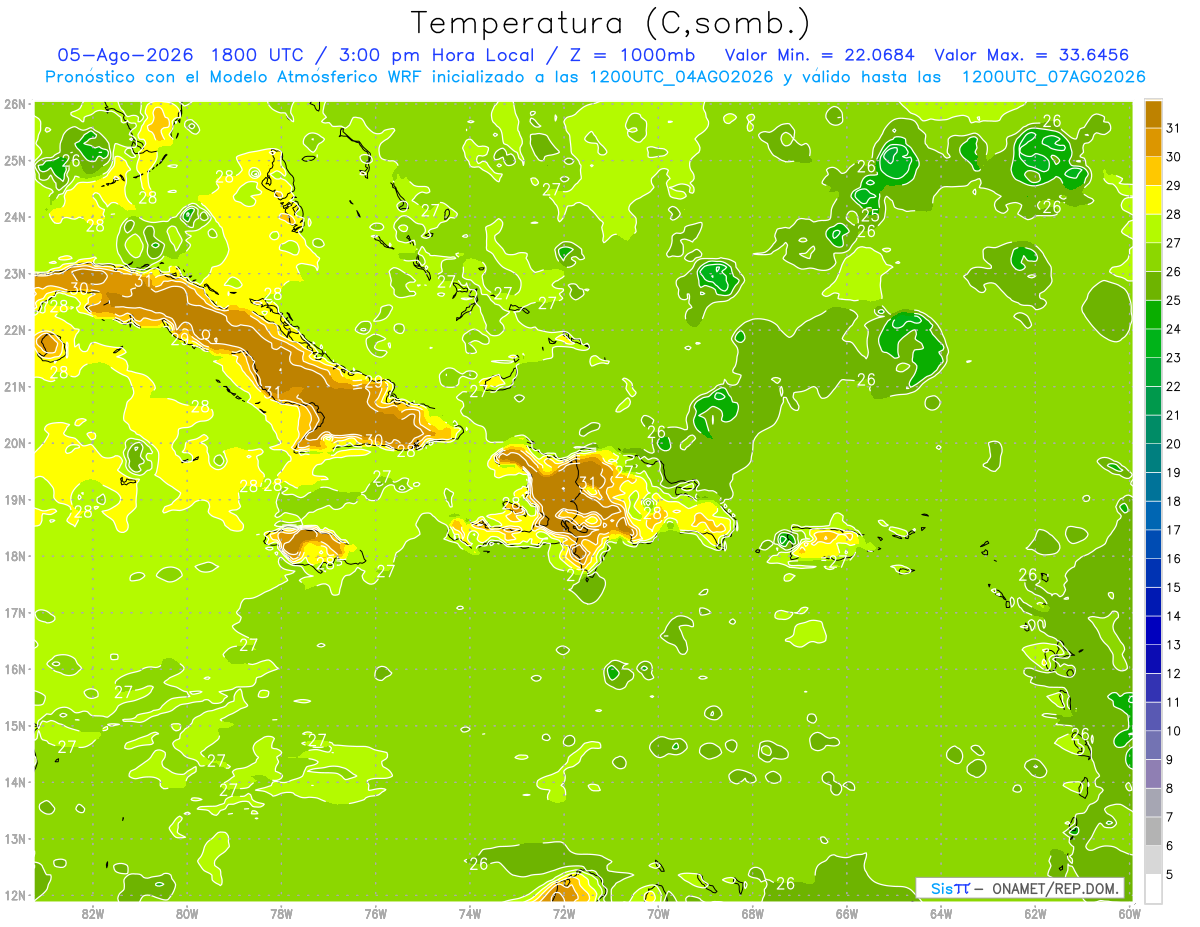
Task: Click the longitude axis label "64W"
Action: pos(940,913)
